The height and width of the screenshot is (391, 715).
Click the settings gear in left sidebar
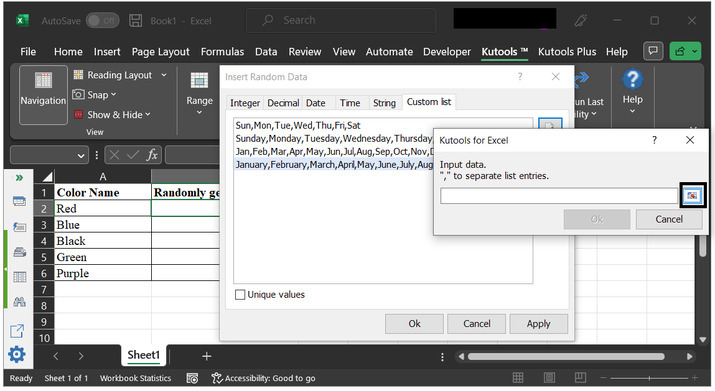tap(17, 354)
